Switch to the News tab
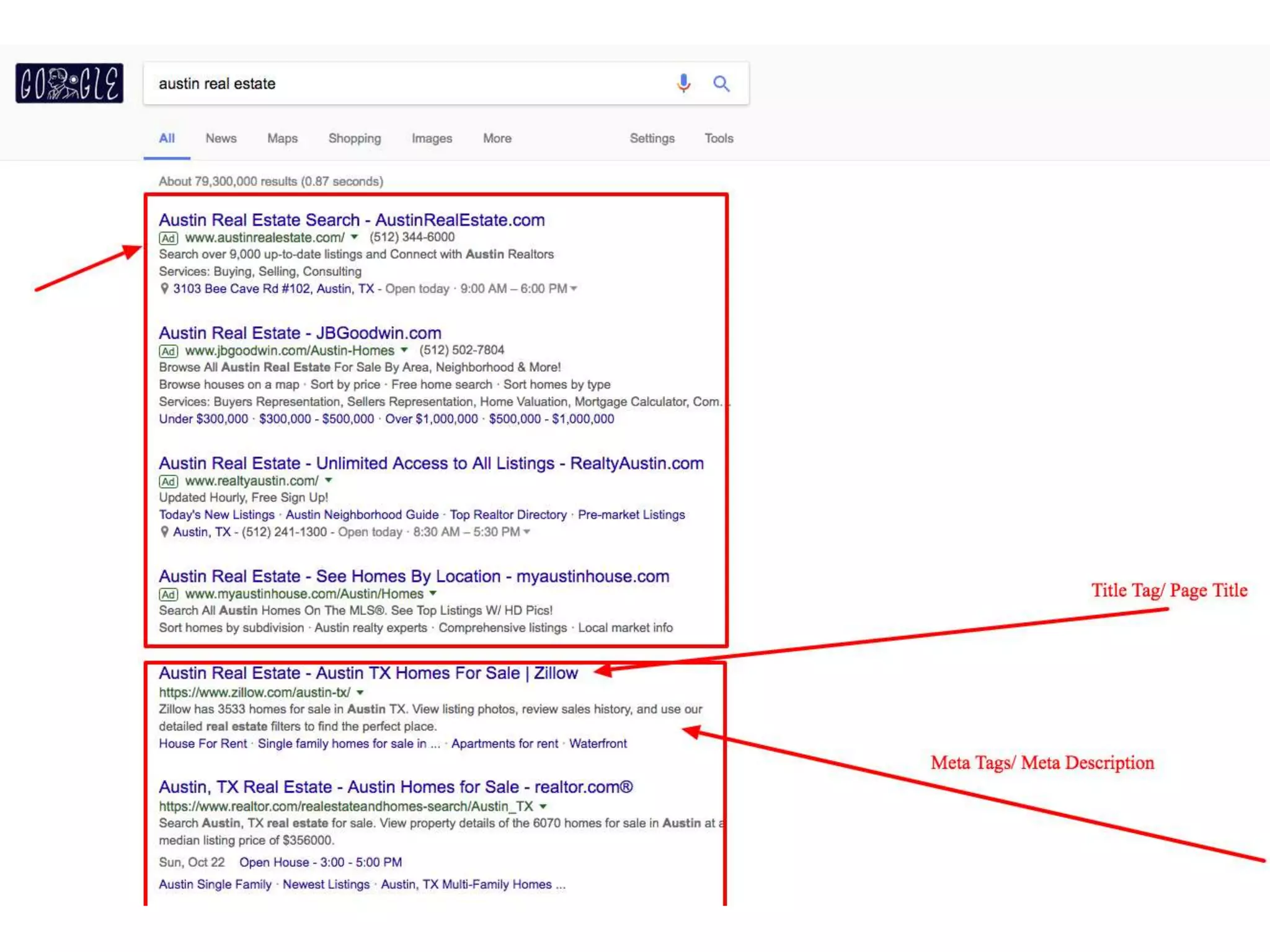Image resolution: width=1270 pixels, height=952 pixels. (221, 138)
